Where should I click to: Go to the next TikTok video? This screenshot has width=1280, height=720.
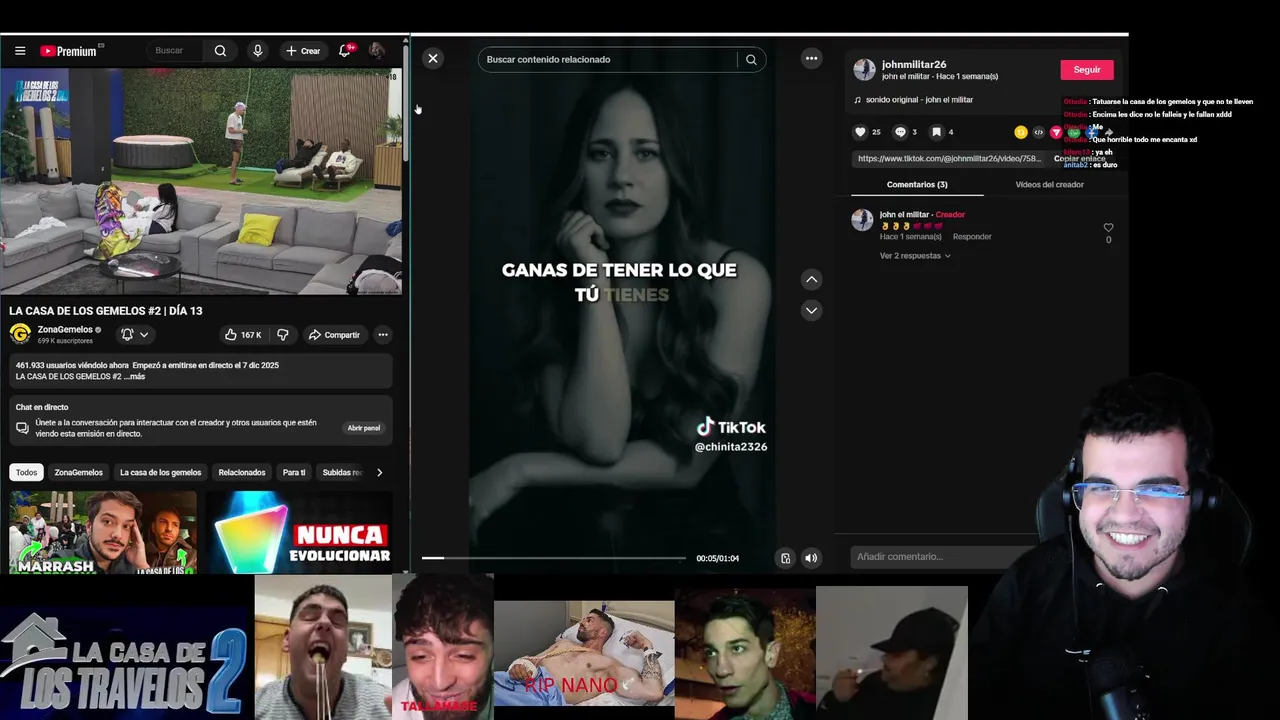[811, 310]
